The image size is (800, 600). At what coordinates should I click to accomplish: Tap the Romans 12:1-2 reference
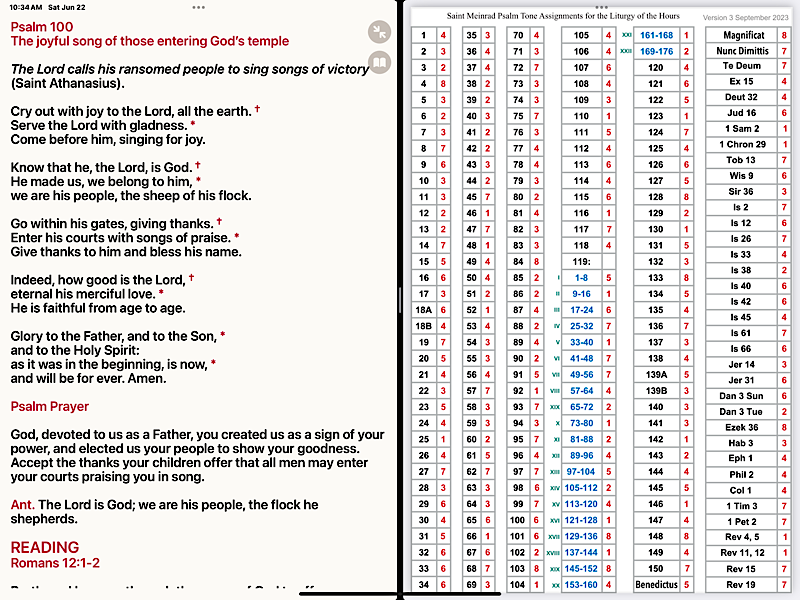[x=55, y=563]
